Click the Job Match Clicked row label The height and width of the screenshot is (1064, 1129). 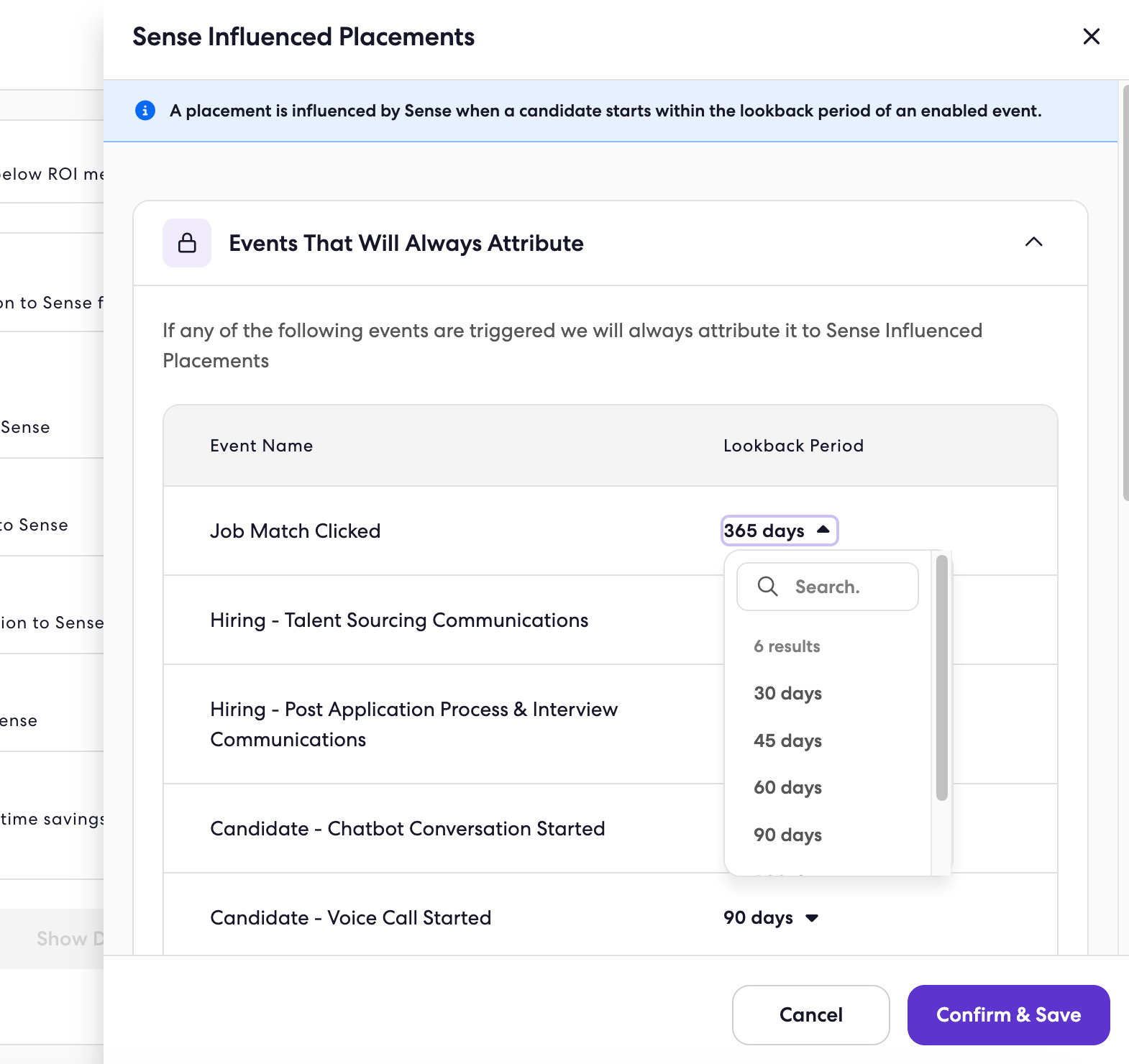[x=295, y=531]
